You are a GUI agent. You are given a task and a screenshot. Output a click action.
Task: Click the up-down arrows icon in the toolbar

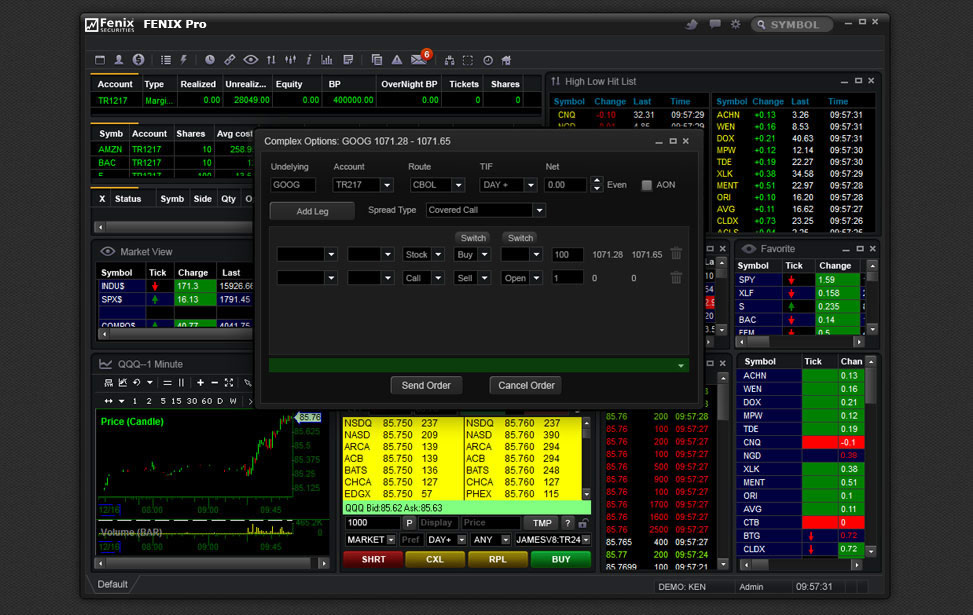pos(271,60)
